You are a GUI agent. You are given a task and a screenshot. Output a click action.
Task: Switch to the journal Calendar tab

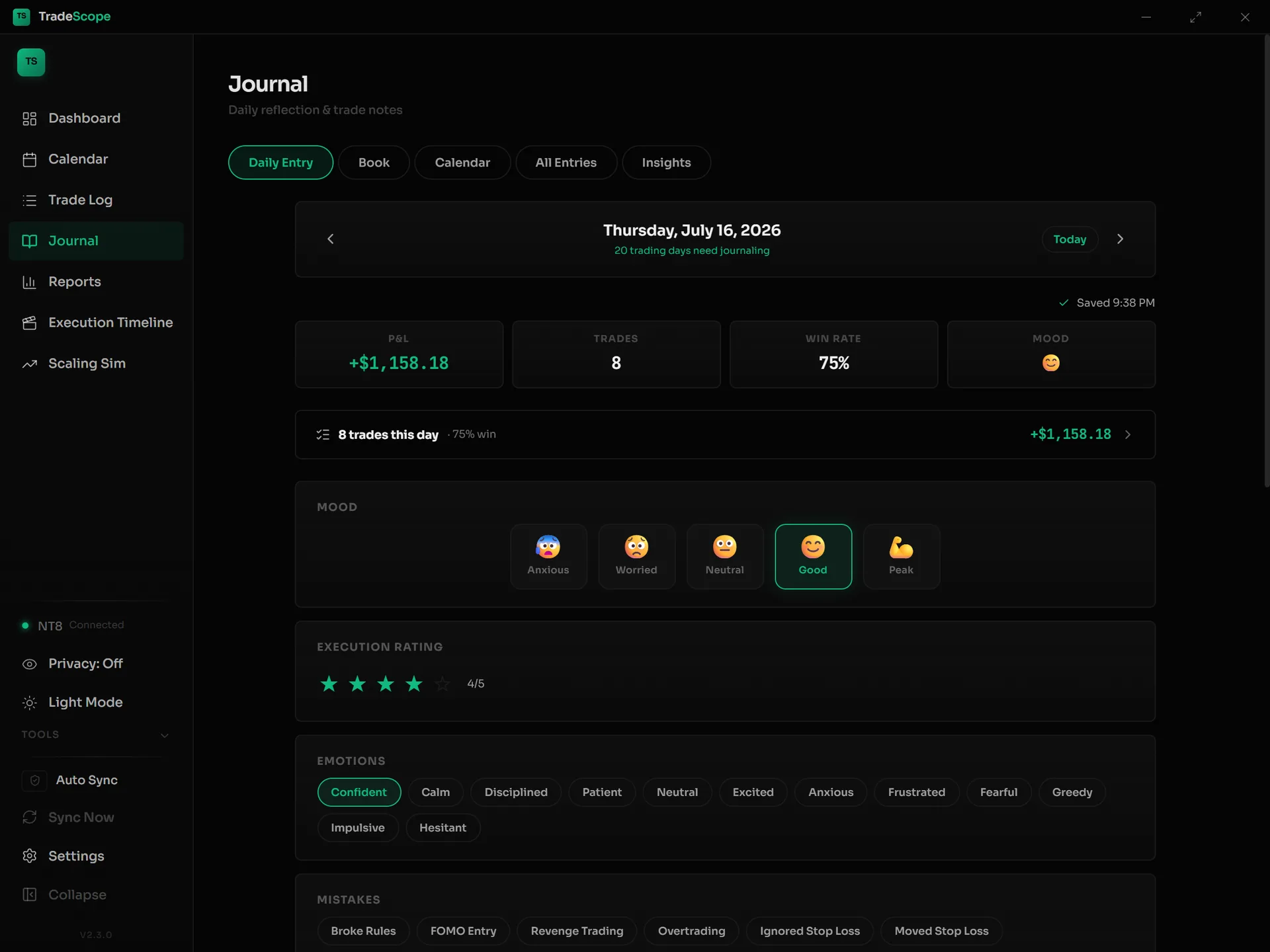pos(462,163)
